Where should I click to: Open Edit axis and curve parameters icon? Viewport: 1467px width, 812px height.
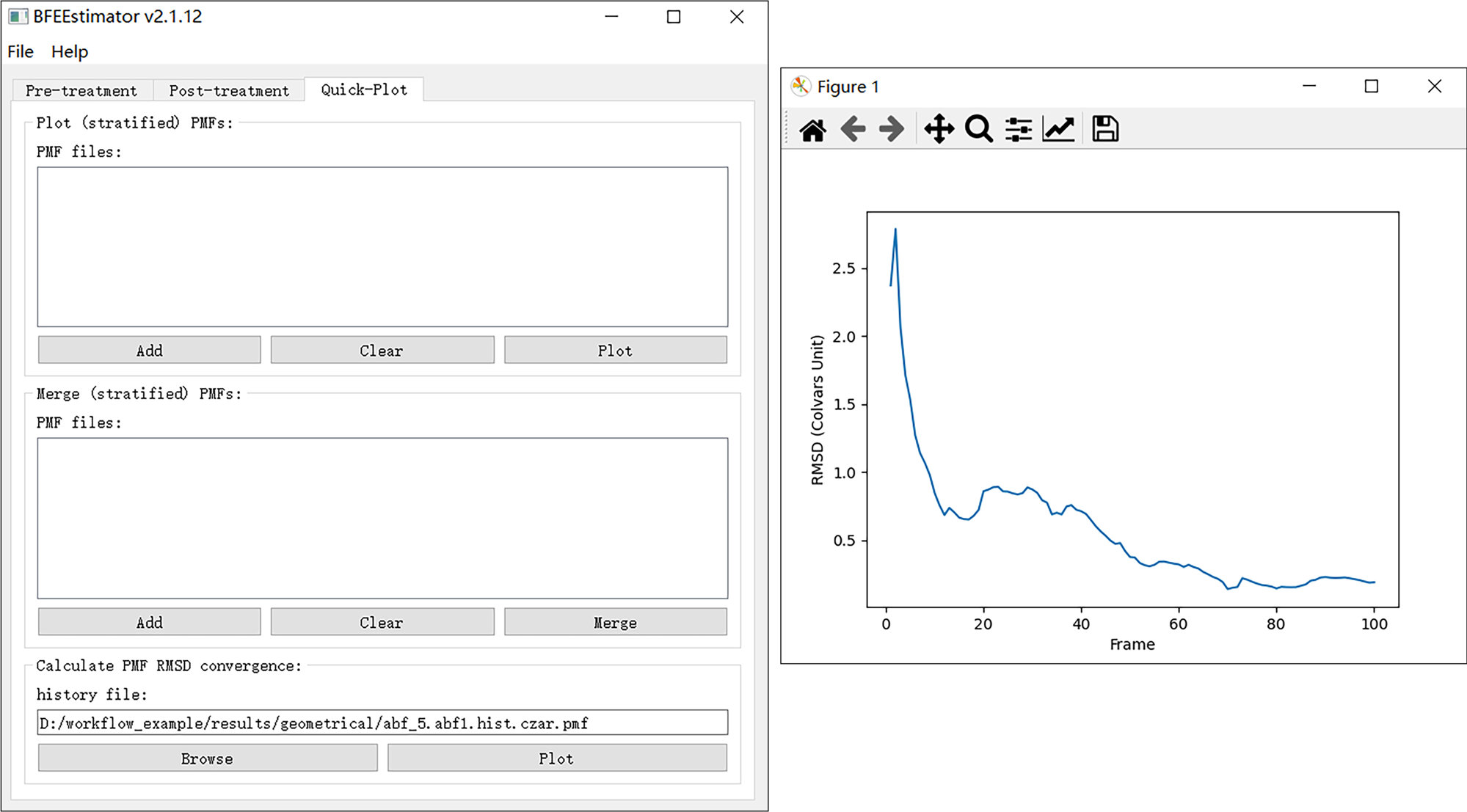[x=1058, y=129]
